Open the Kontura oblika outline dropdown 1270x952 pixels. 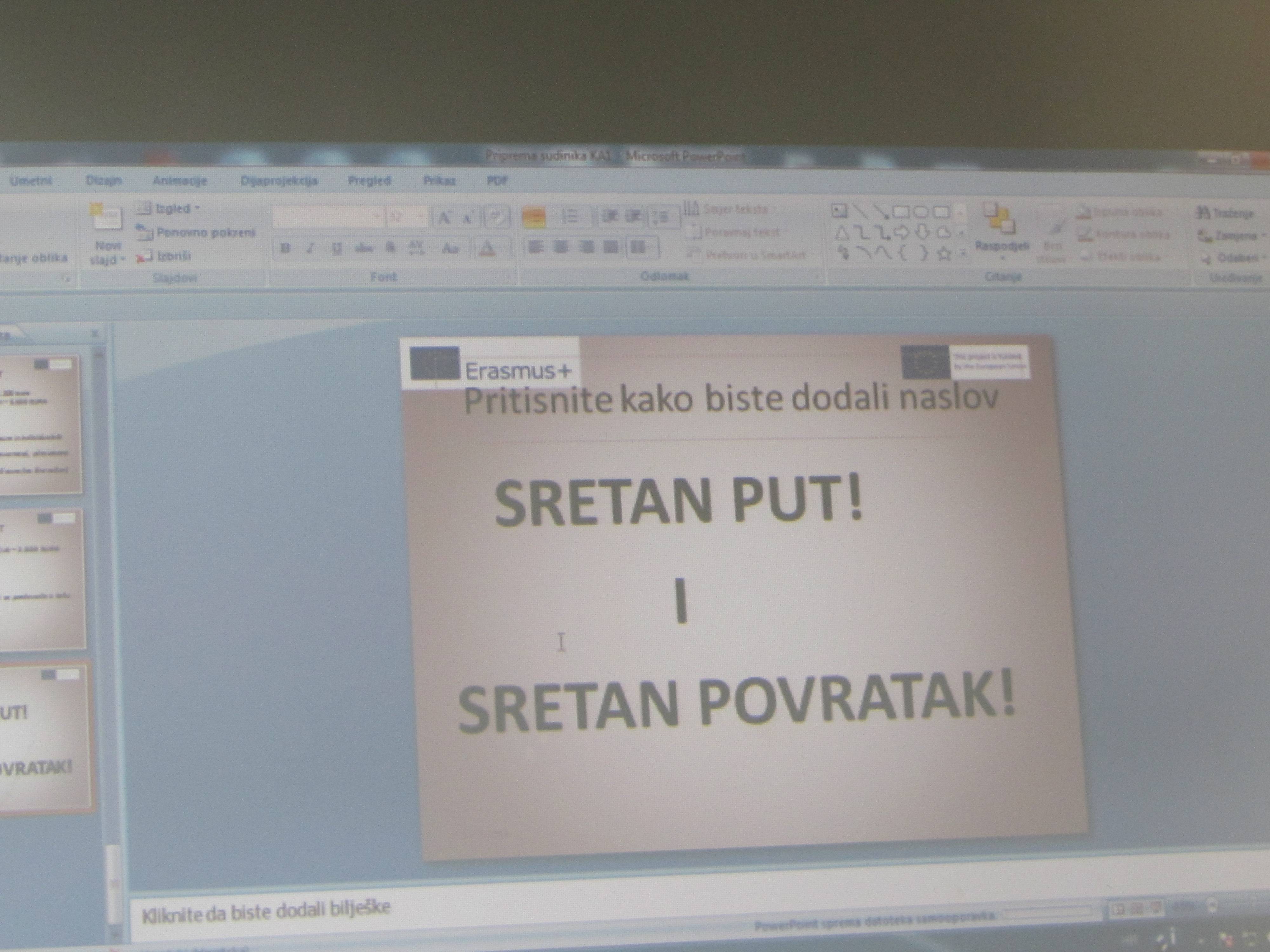pos(1124,234)
